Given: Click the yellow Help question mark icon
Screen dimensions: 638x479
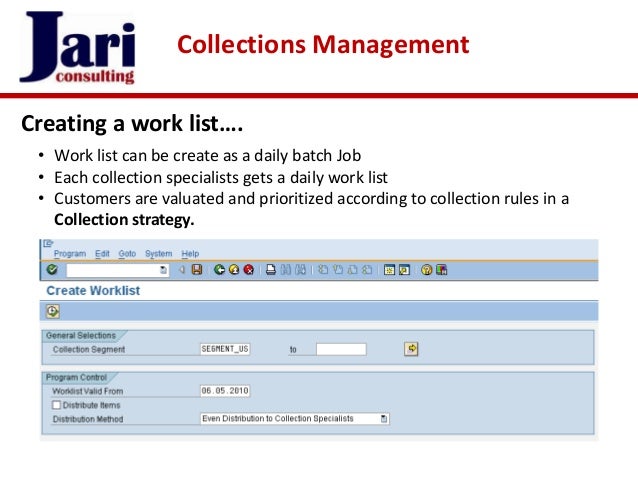Looking at the screenshot, I should 426,269.
